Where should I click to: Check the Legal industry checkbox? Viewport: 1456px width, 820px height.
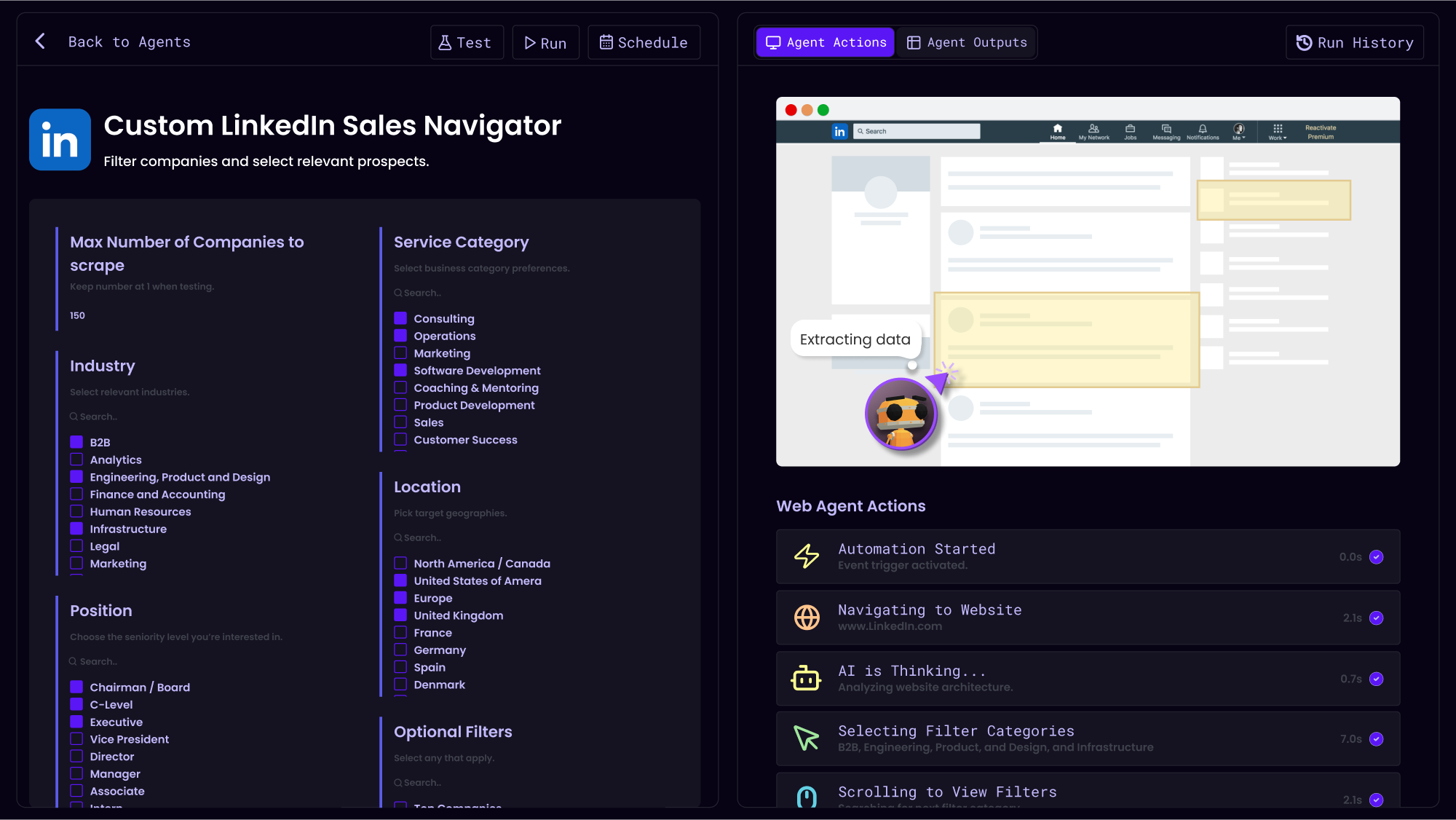[x=76, y=546]
